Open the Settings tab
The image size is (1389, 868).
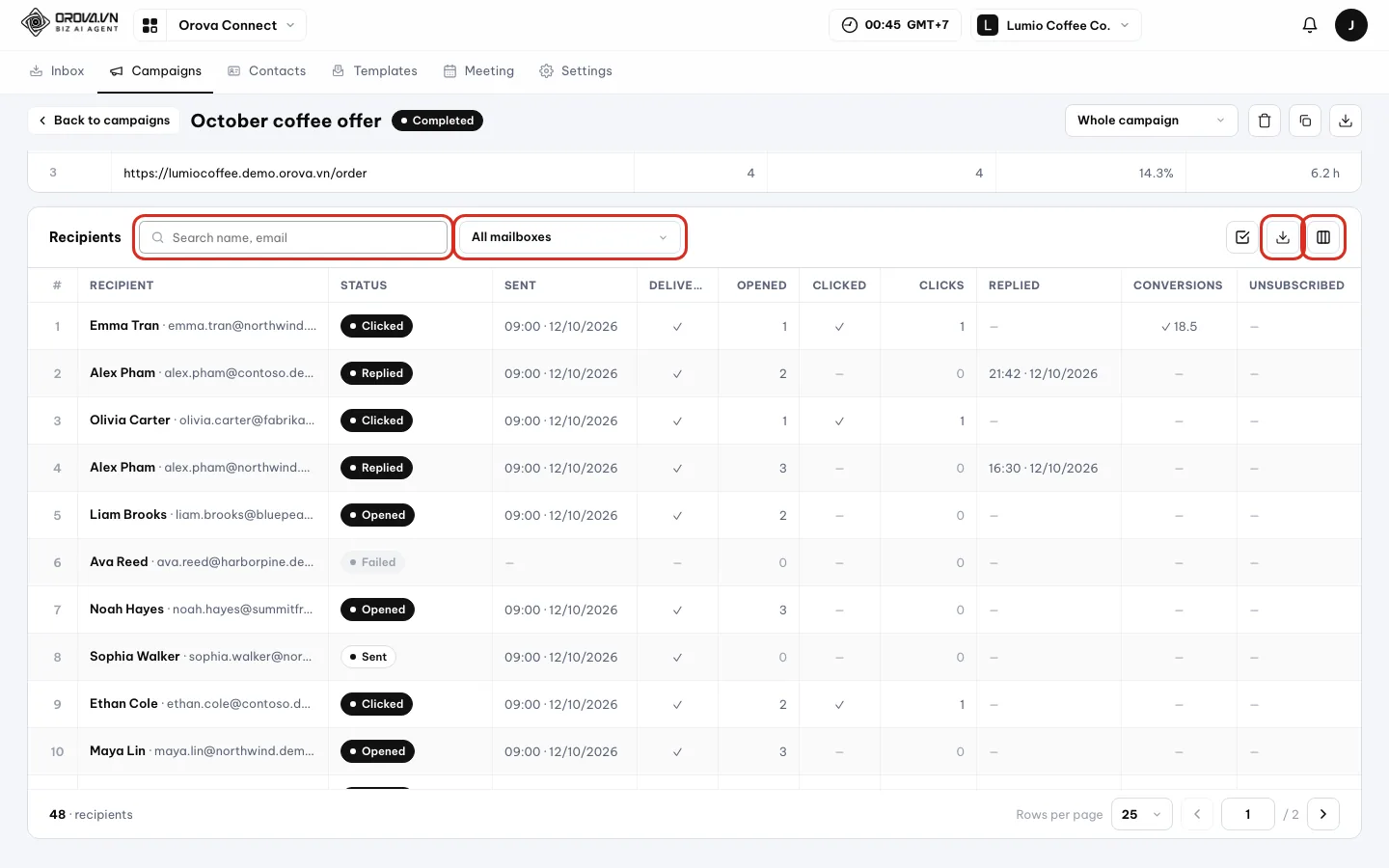tap(576, 71)
